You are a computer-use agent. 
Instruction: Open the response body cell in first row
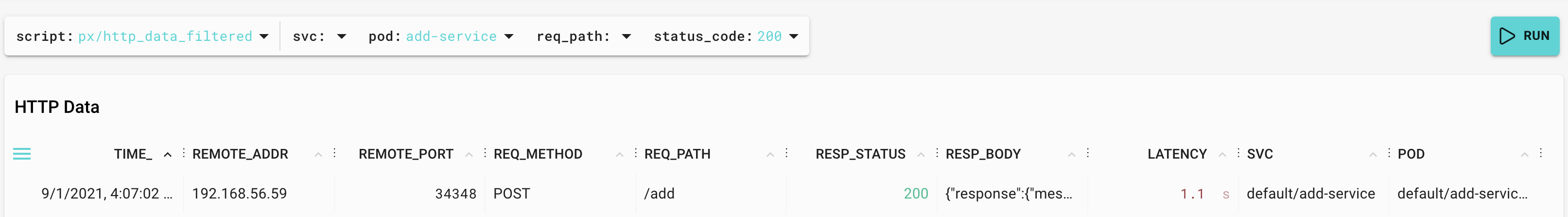pos(1008,194)
